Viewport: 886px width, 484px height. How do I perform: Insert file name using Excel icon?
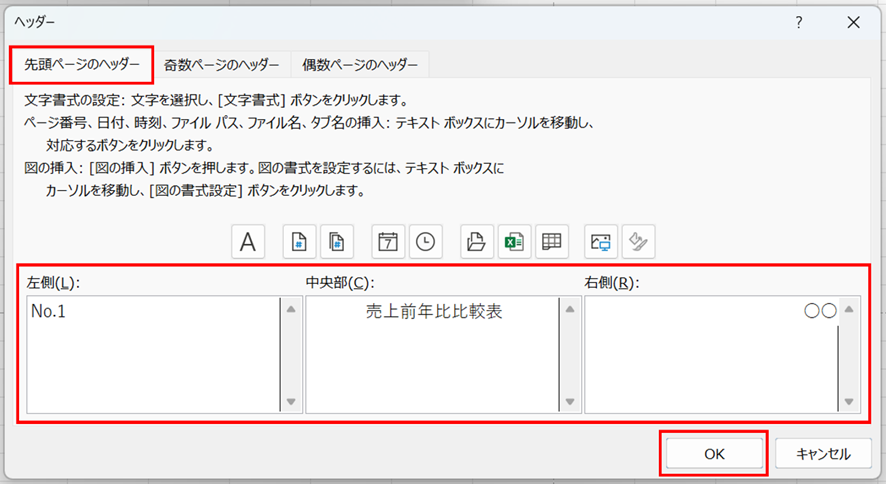pos(514,241)
